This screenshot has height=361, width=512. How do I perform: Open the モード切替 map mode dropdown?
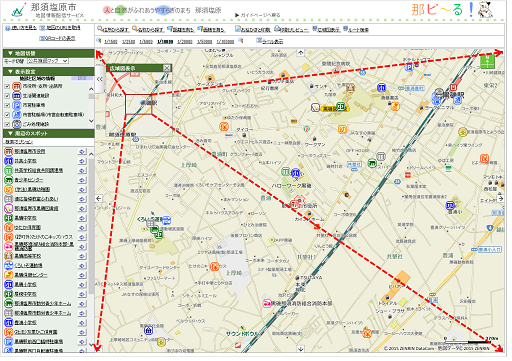tap(48, 62)
